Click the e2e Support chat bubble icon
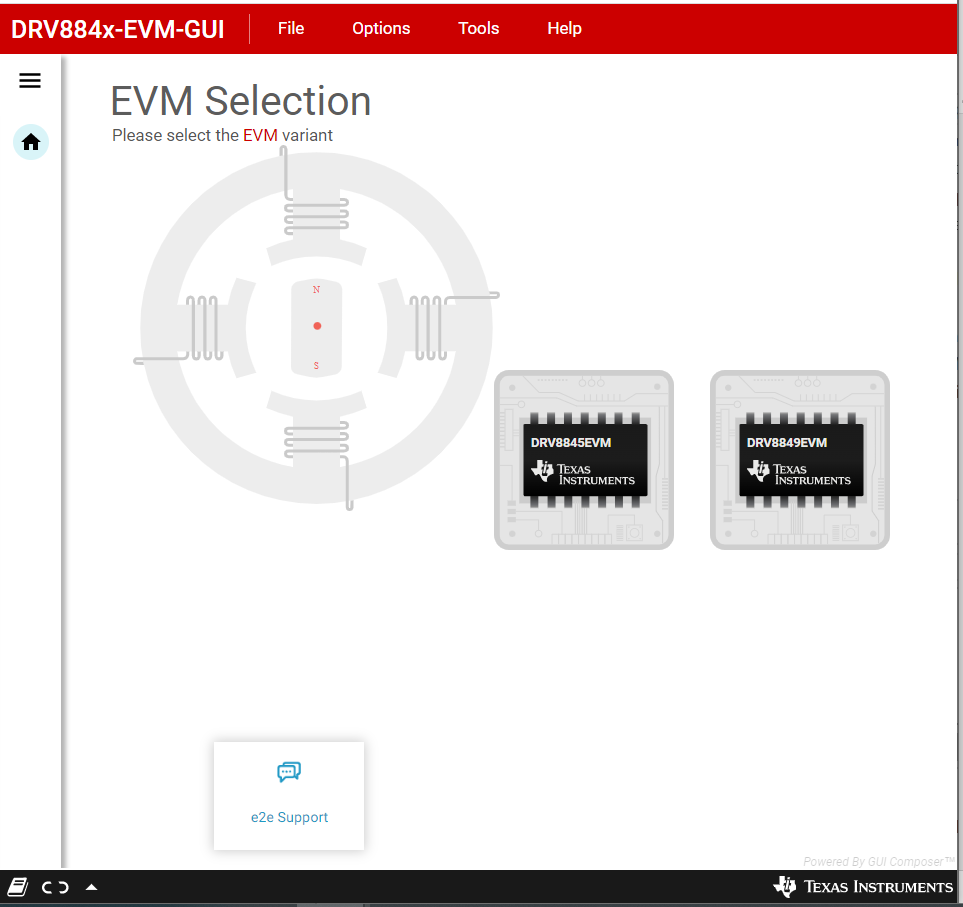The height and width of the screenshot is (907, 963). point(289,771)
